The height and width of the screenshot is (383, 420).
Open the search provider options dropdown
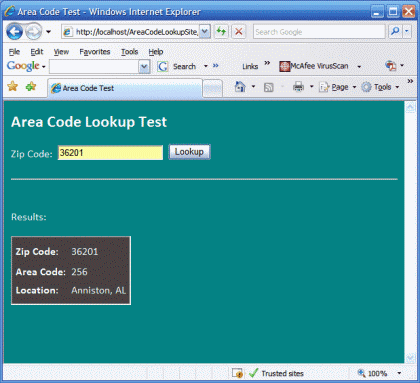407,32
